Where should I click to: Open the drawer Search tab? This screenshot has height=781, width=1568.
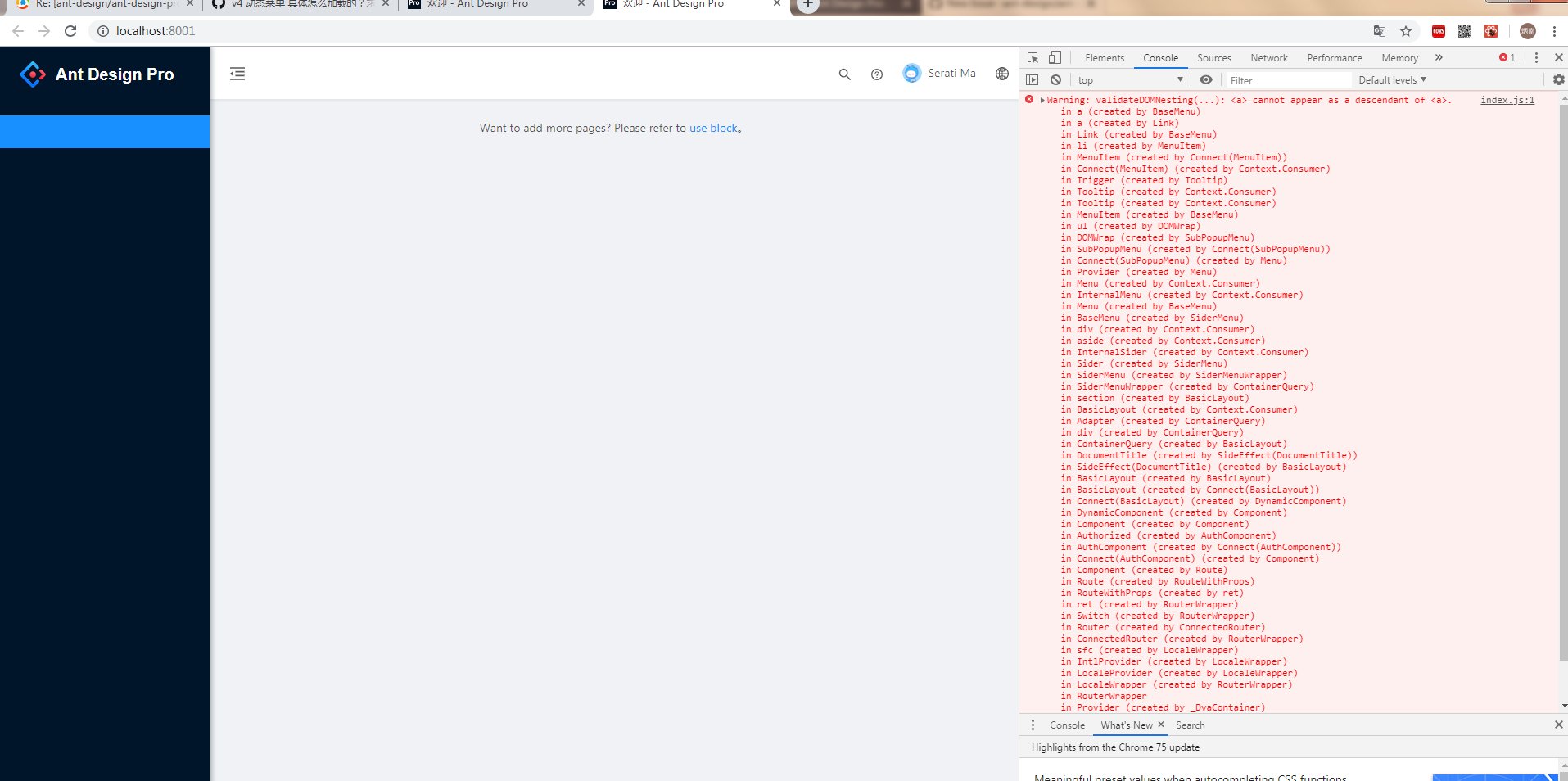1190,725
